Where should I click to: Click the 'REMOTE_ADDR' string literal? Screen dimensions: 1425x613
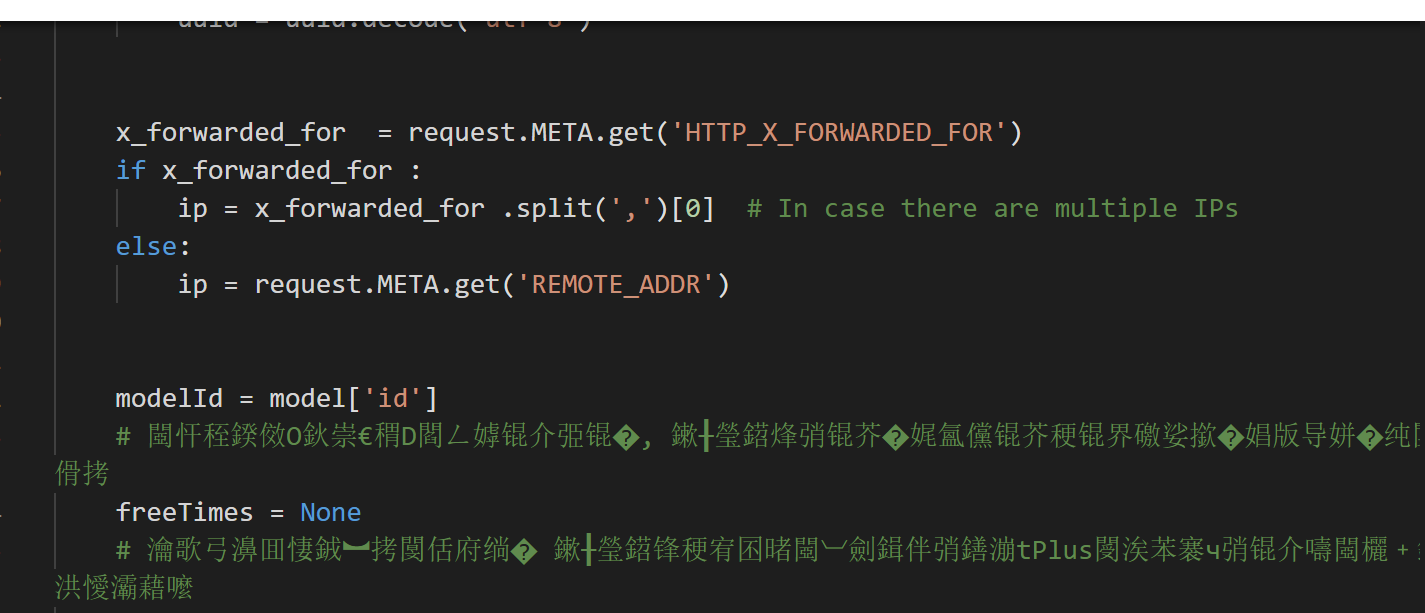(616, 284)
